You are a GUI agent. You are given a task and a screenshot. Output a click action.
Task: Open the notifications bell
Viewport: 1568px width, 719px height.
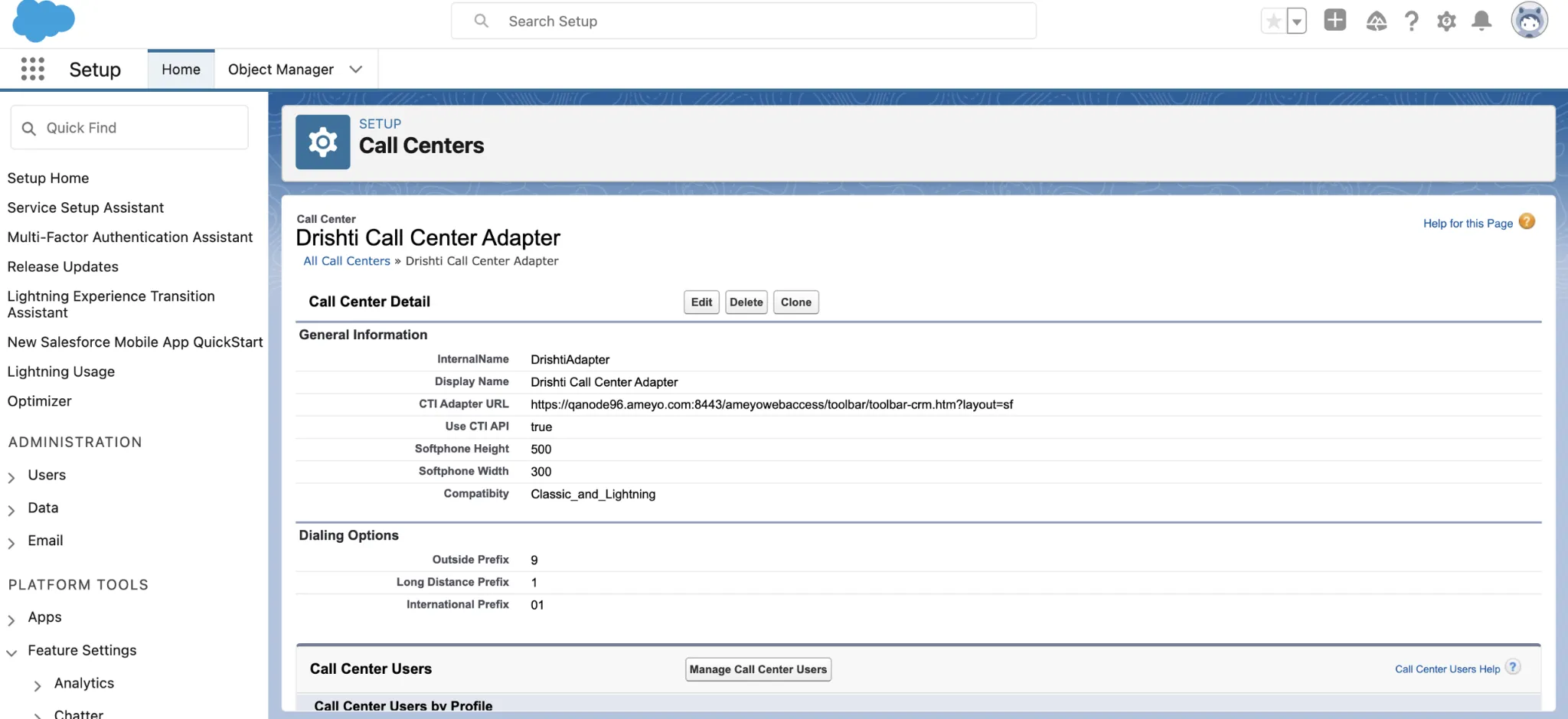[x=1481, y=21]
